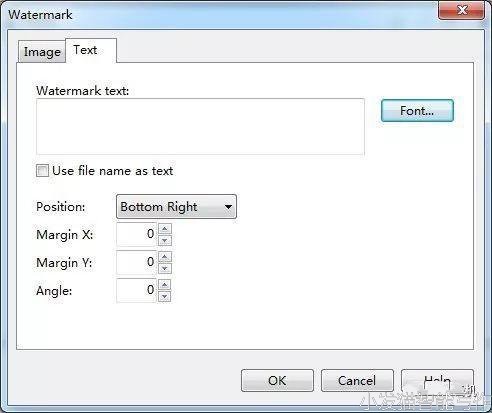Click the Margin X value field
Image resolution: width=492 pixels, height=413 pixels.
(136, 234)
